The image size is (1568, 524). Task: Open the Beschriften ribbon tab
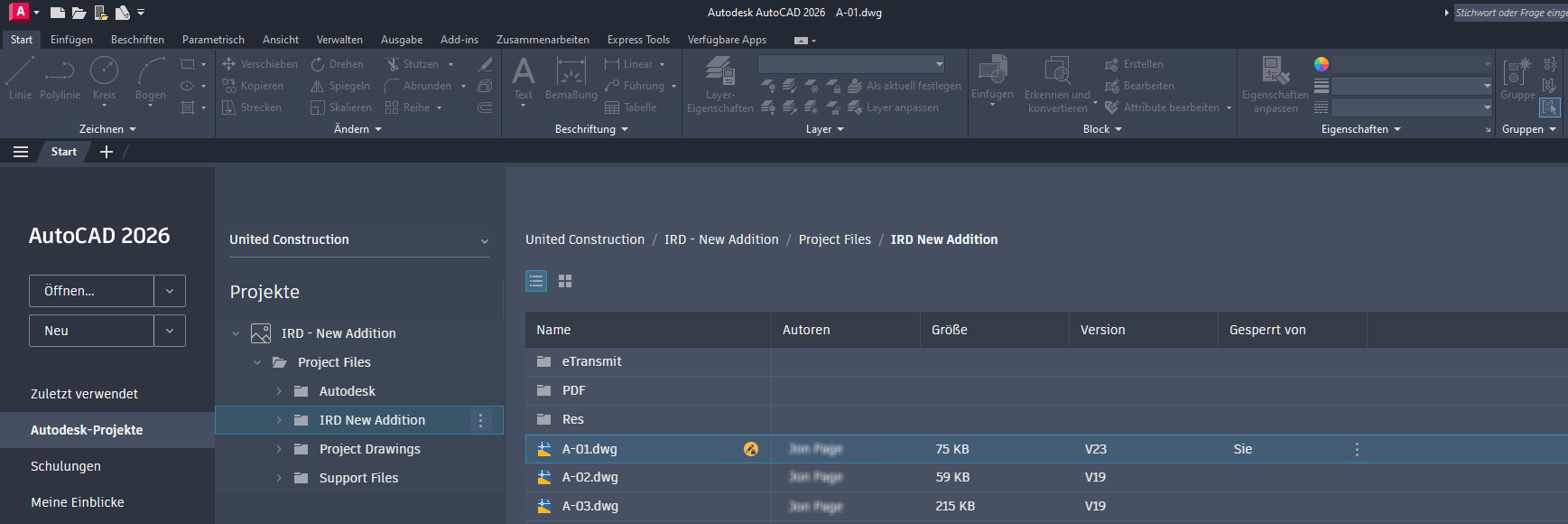[x=137, y=40]
